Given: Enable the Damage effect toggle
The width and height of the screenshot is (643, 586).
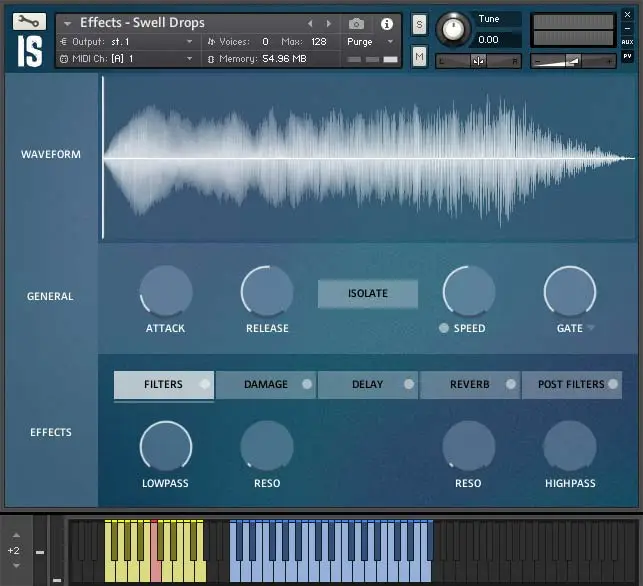Looking at the screenshot, I should coord(307,384).
